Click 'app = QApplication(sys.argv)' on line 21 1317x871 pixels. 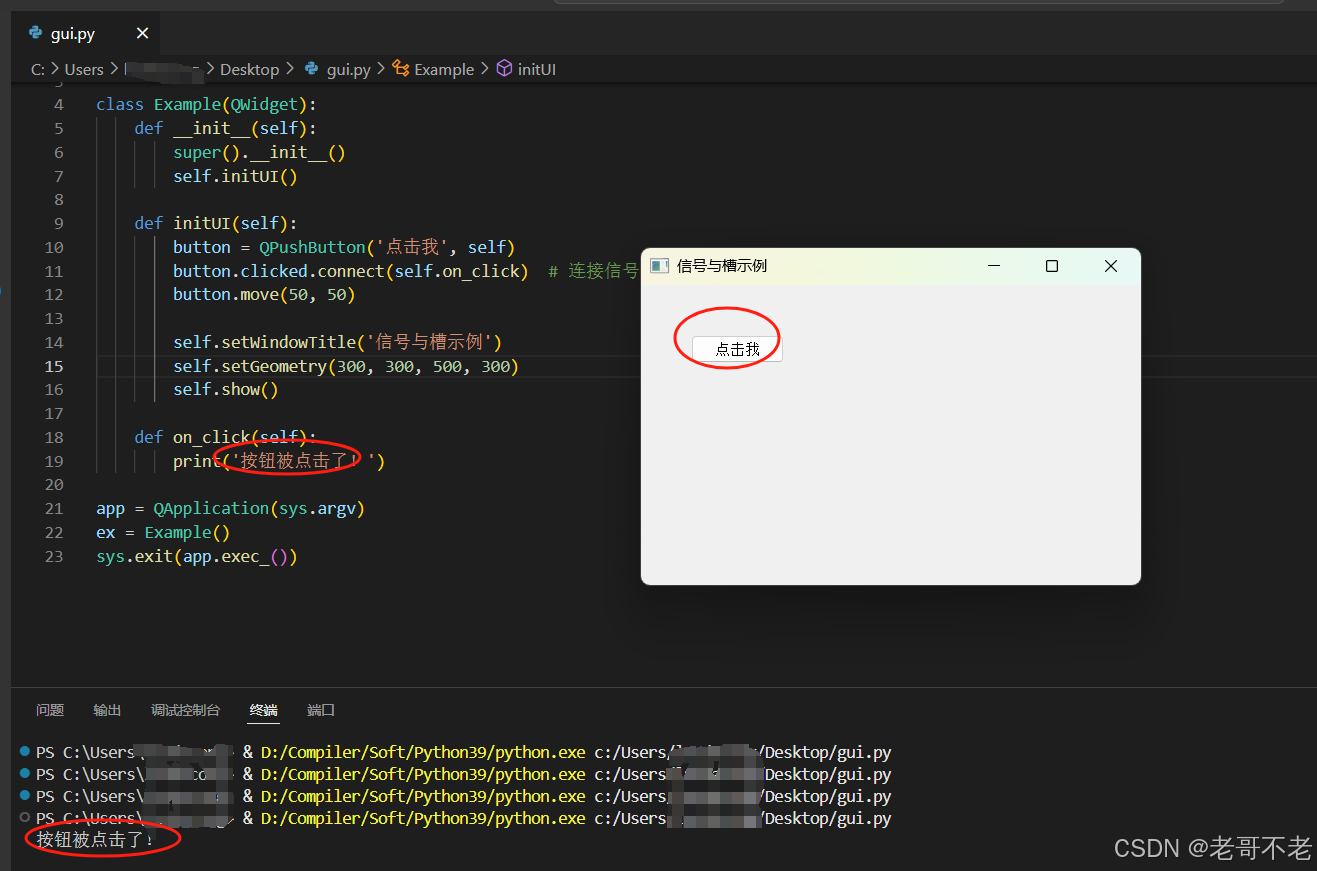pos(230,508)
